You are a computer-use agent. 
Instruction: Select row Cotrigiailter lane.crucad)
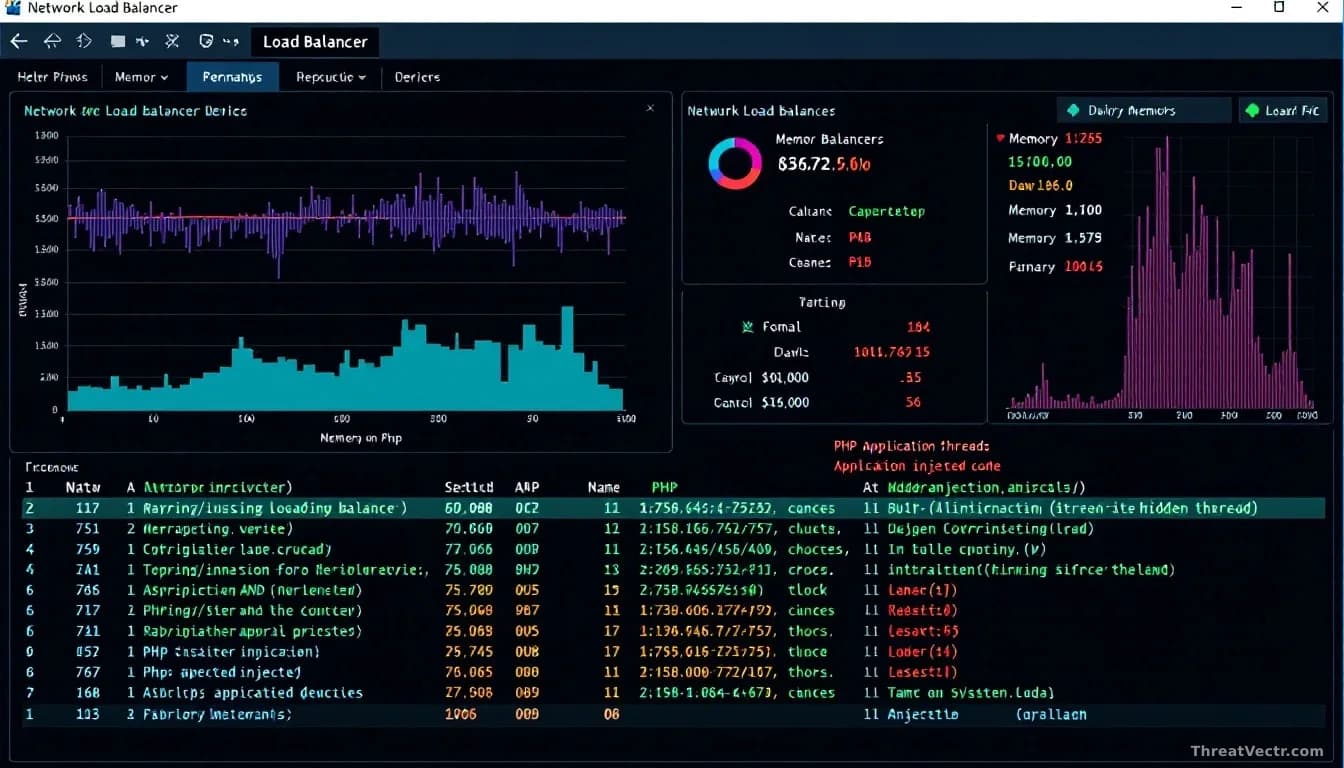tap(672, 549)
